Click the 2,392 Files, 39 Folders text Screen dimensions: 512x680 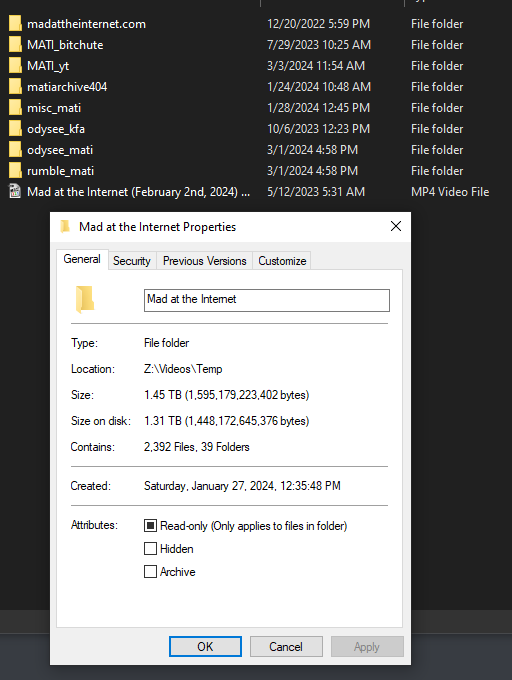[196, 447]
